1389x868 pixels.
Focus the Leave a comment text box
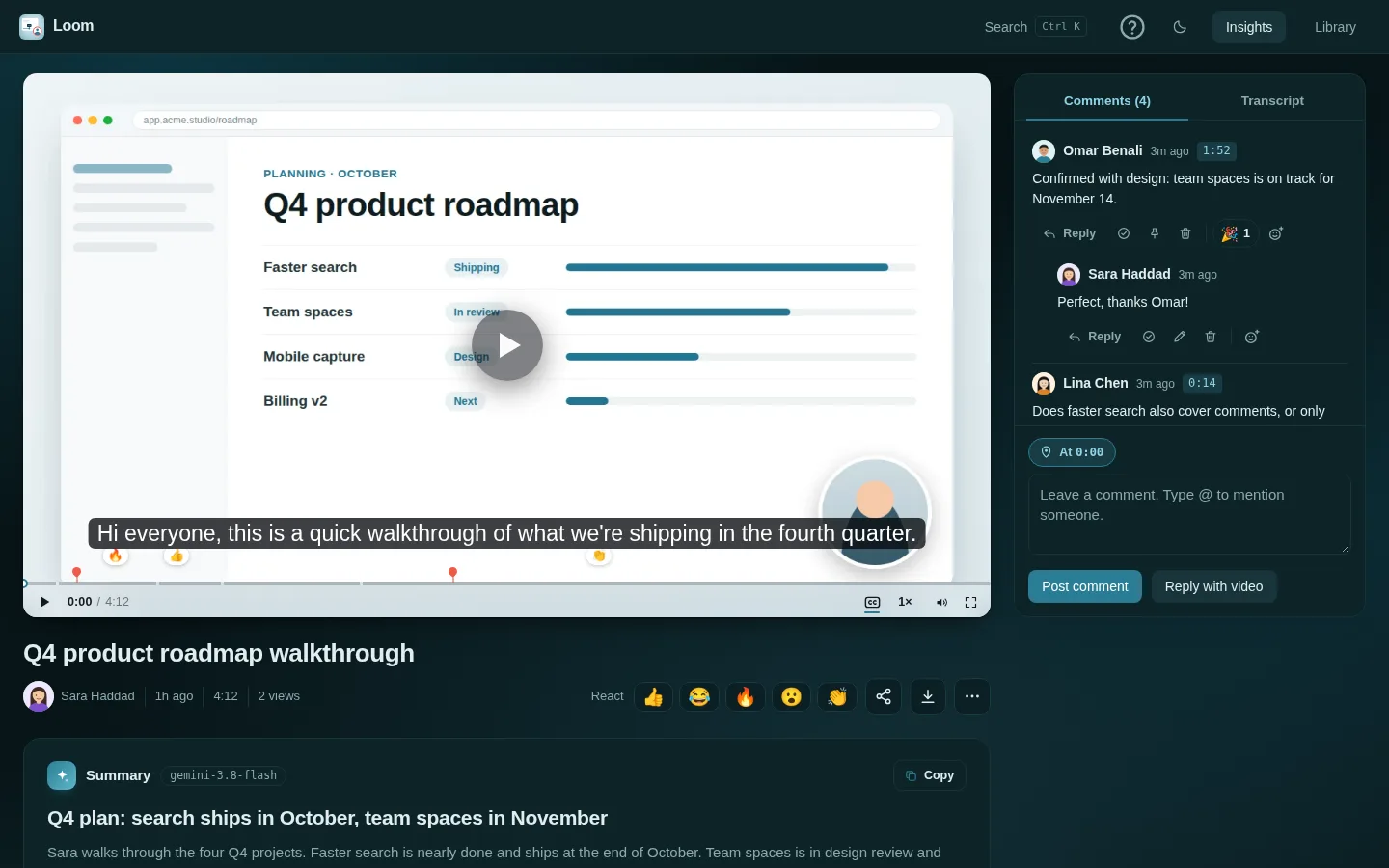pyautogui.click(x=1189, y=515)
